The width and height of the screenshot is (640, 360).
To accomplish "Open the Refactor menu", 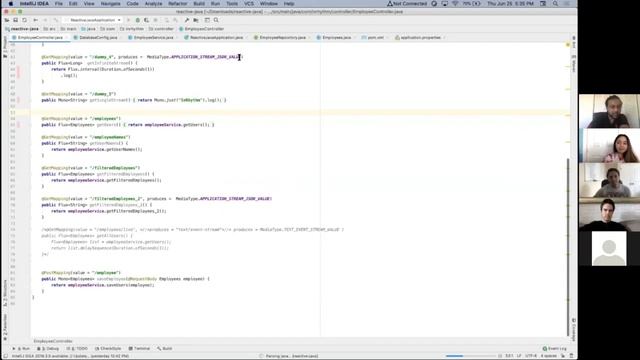I will click(x=178, y=4).
